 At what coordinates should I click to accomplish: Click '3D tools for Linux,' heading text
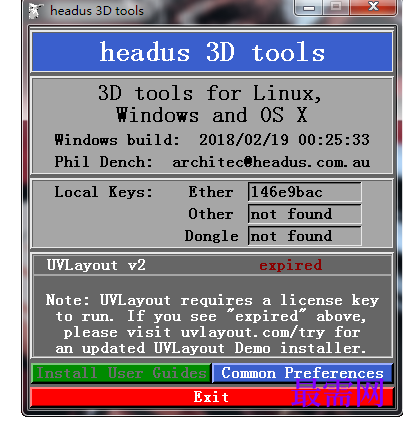click(210, 93)
